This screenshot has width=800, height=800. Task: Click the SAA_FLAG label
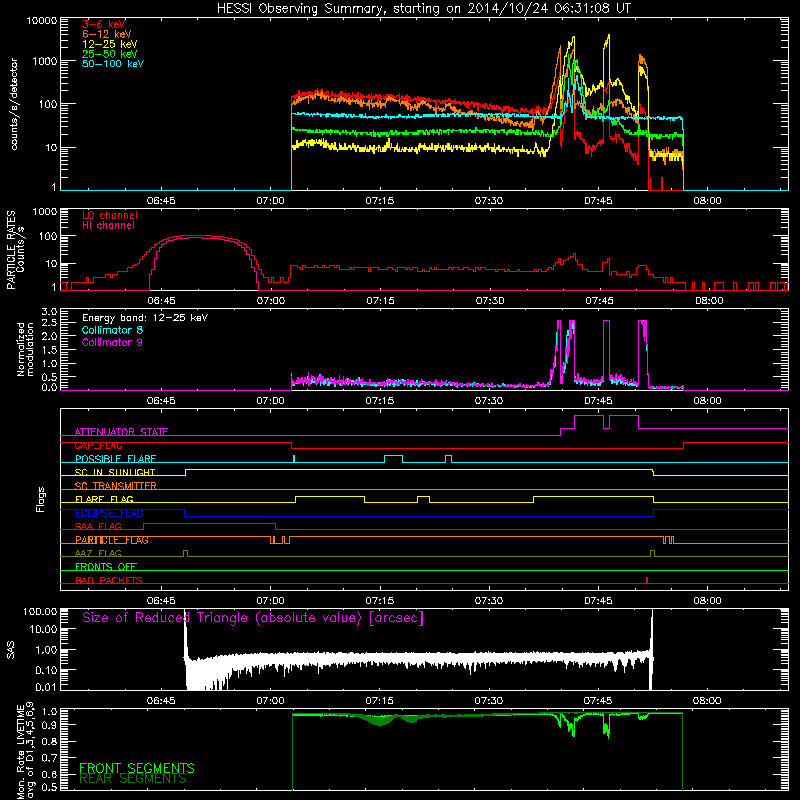pyautogui.click(x=98, y=526)
